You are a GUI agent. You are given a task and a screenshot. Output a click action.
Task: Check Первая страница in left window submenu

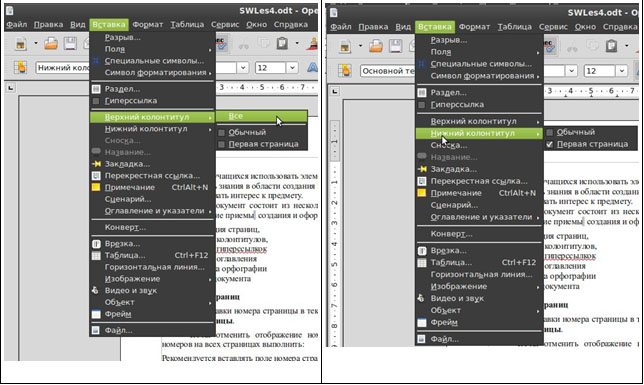(x=222, y=144)
